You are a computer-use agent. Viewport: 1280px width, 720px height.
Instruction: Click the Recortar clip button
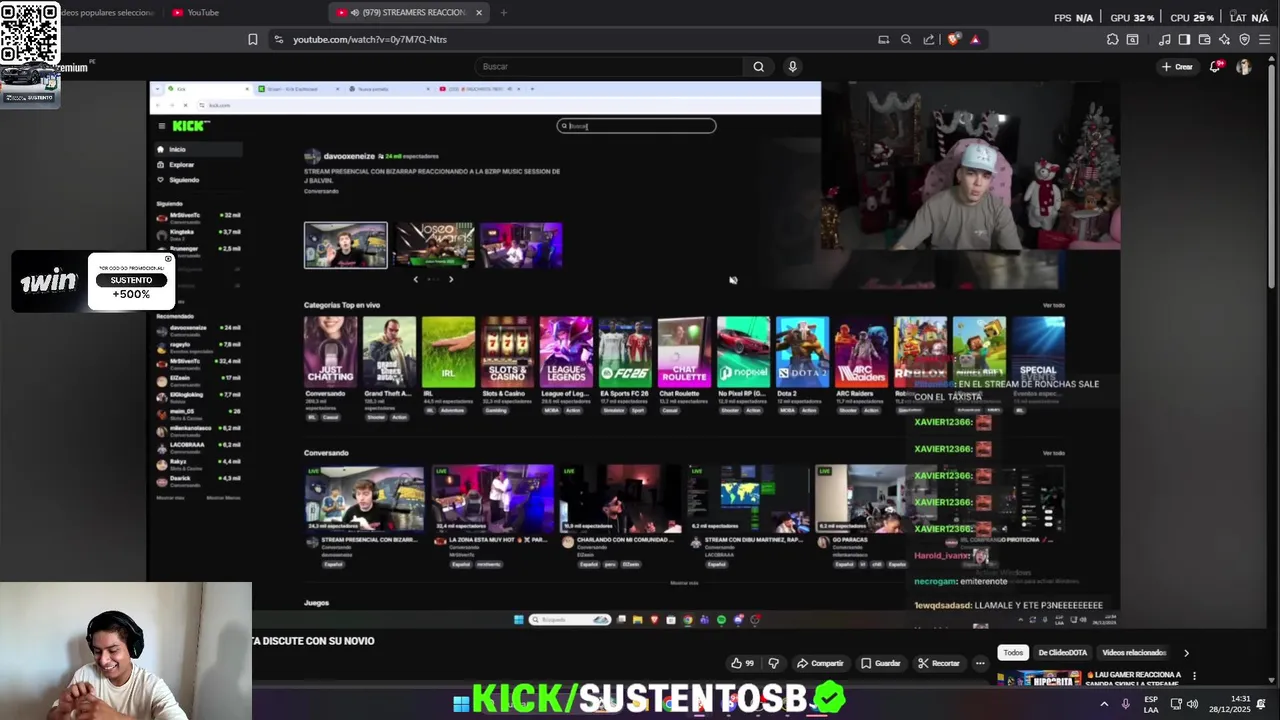click(938, 663)
